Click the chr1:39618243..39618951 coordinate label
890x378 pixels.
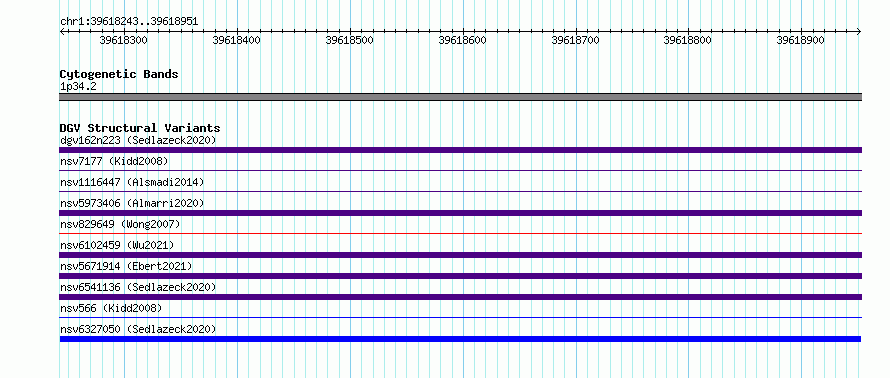pyautogui.click(x=129, y=22)
